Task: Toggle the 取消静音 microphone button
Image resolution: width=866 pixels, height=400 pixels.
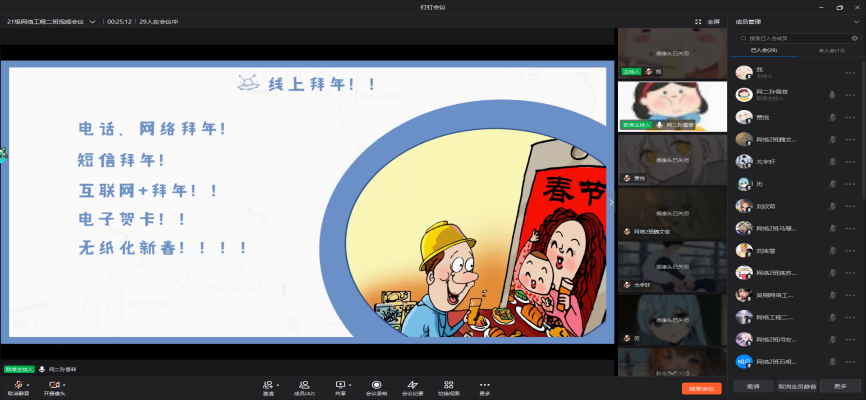Action: pyautogui.click(x=17, y=385)
